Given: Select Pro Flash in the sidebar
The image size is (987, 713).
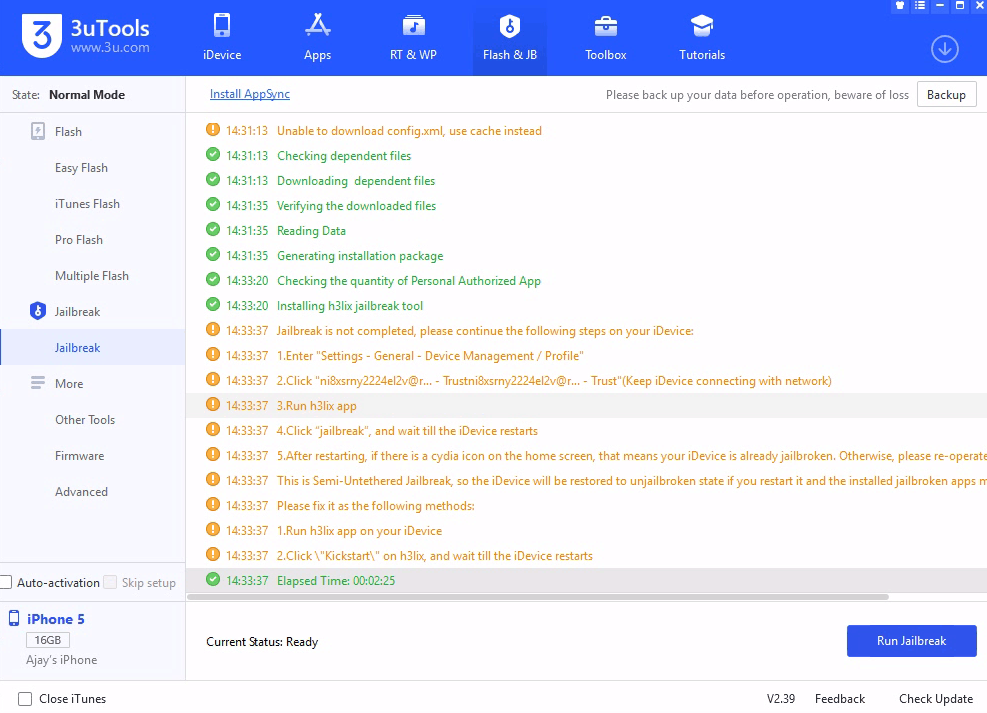Looking at the screenshot, I should click(79, 239).
